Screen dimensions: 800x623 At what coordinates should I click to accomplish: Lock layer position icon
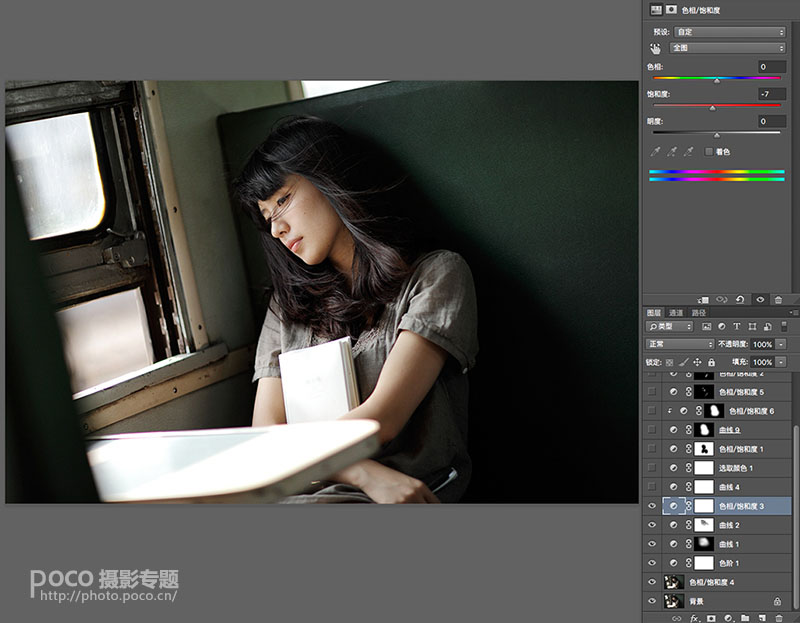(x=697, y=362)
